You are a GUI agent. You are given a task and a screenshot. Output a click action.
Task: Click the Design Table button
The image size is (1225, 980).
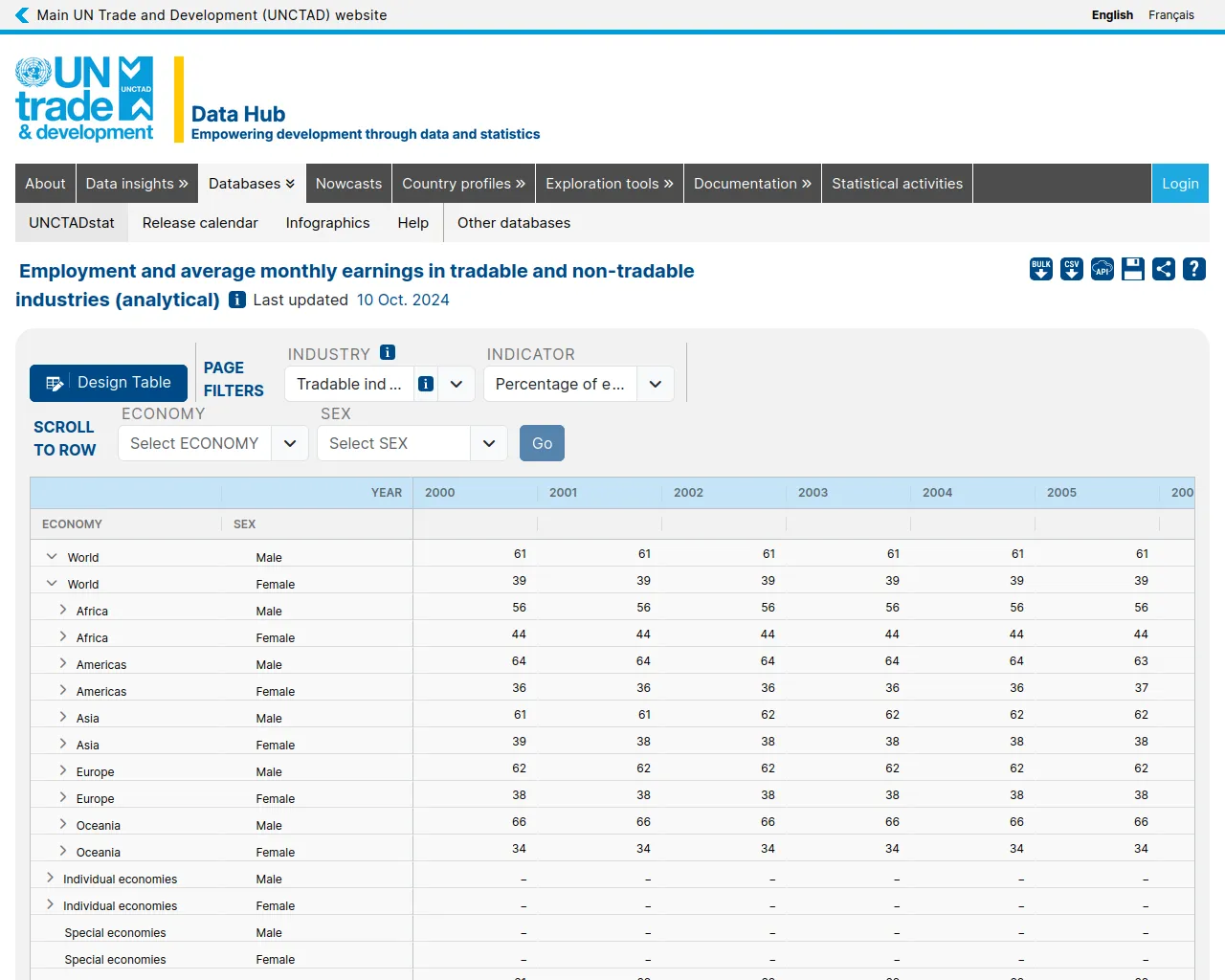click(108, 383)
